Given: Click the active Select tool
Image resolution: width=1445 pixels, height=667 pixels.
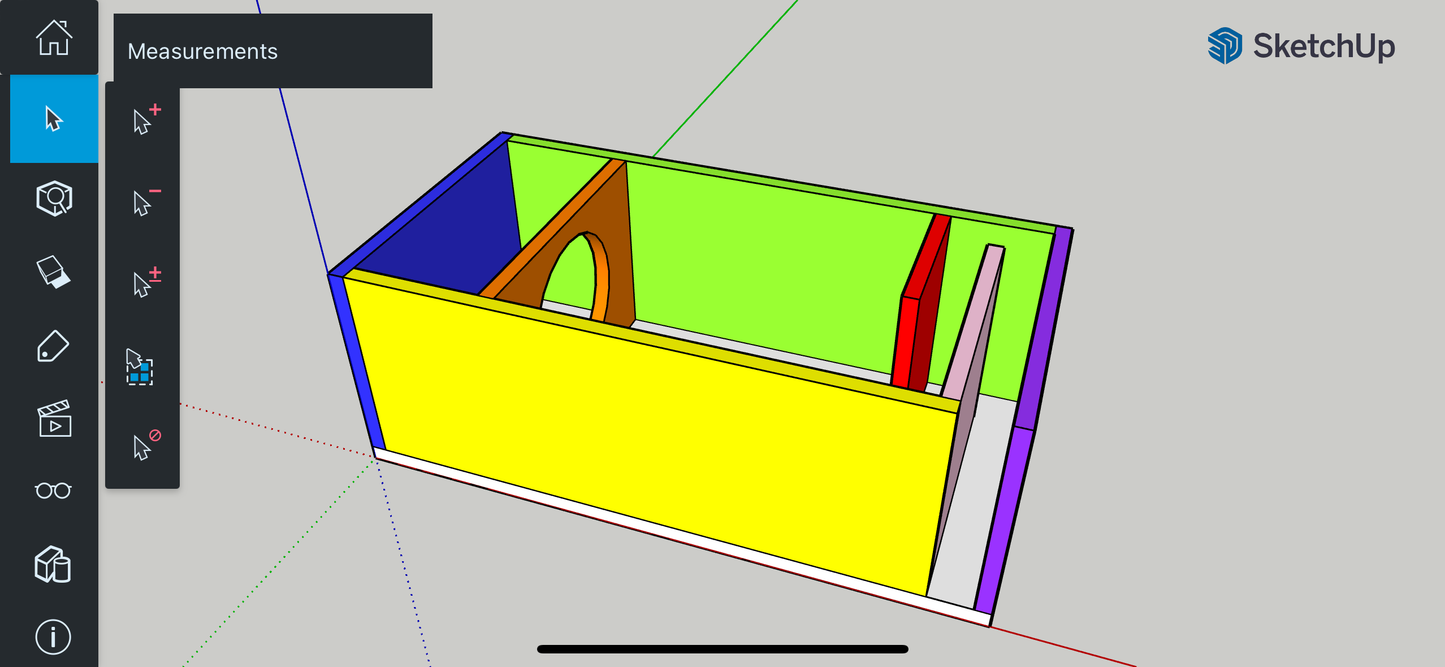Looking at the screenshot, I should [x=53, y=120].
